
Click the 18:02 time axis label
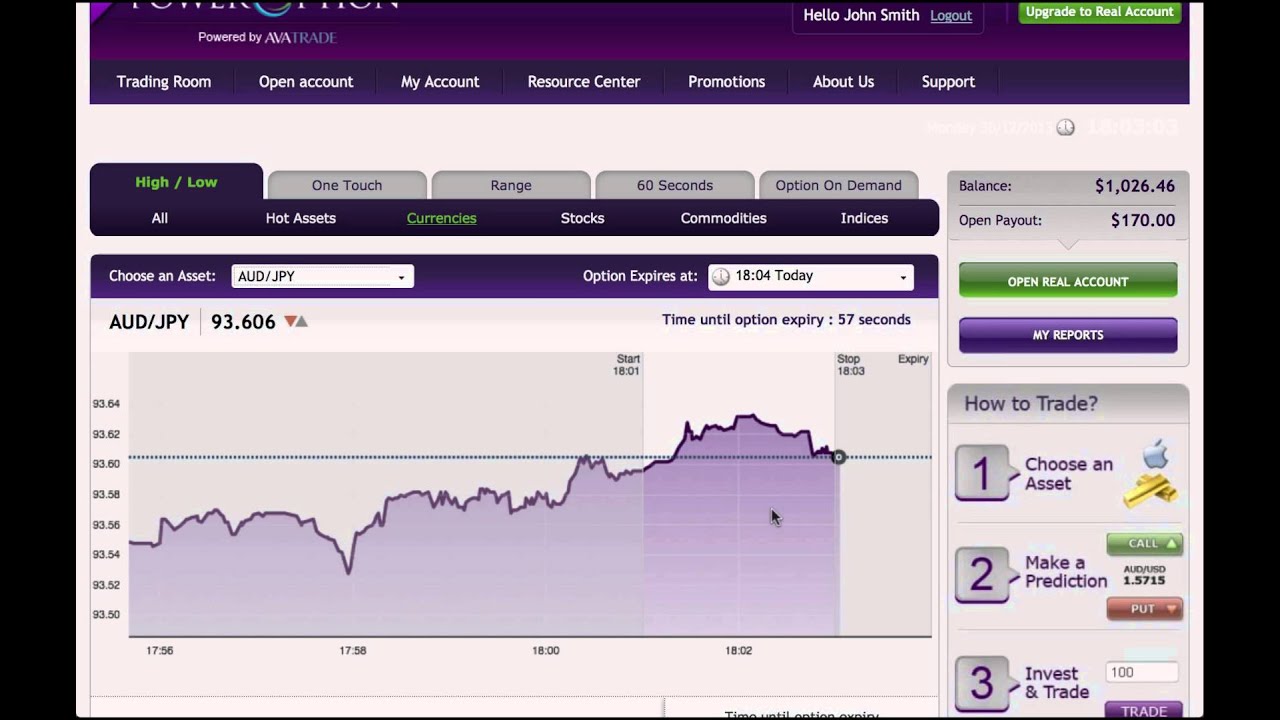point(738,650)
